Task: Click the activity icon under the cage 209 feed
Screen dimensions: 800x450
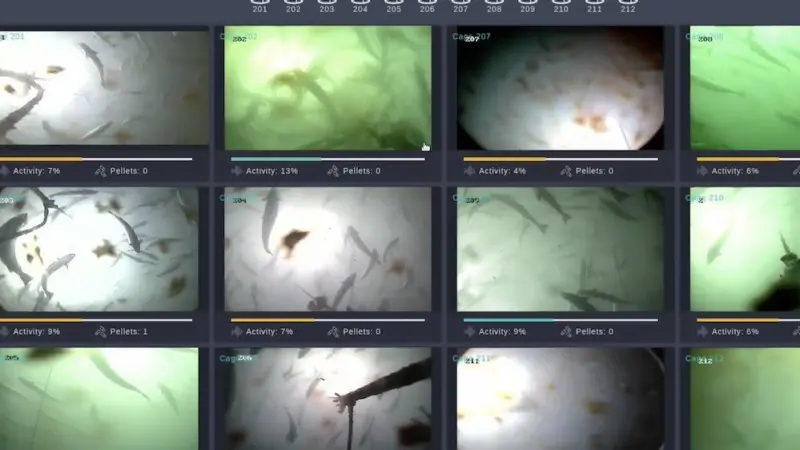Action: 469,332
